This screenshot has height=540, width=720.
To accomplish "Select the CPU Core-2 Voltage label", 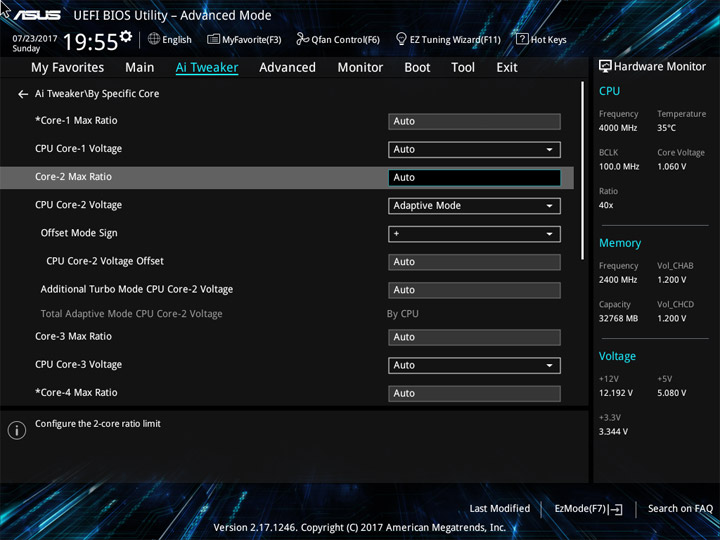I will [79, 205].
